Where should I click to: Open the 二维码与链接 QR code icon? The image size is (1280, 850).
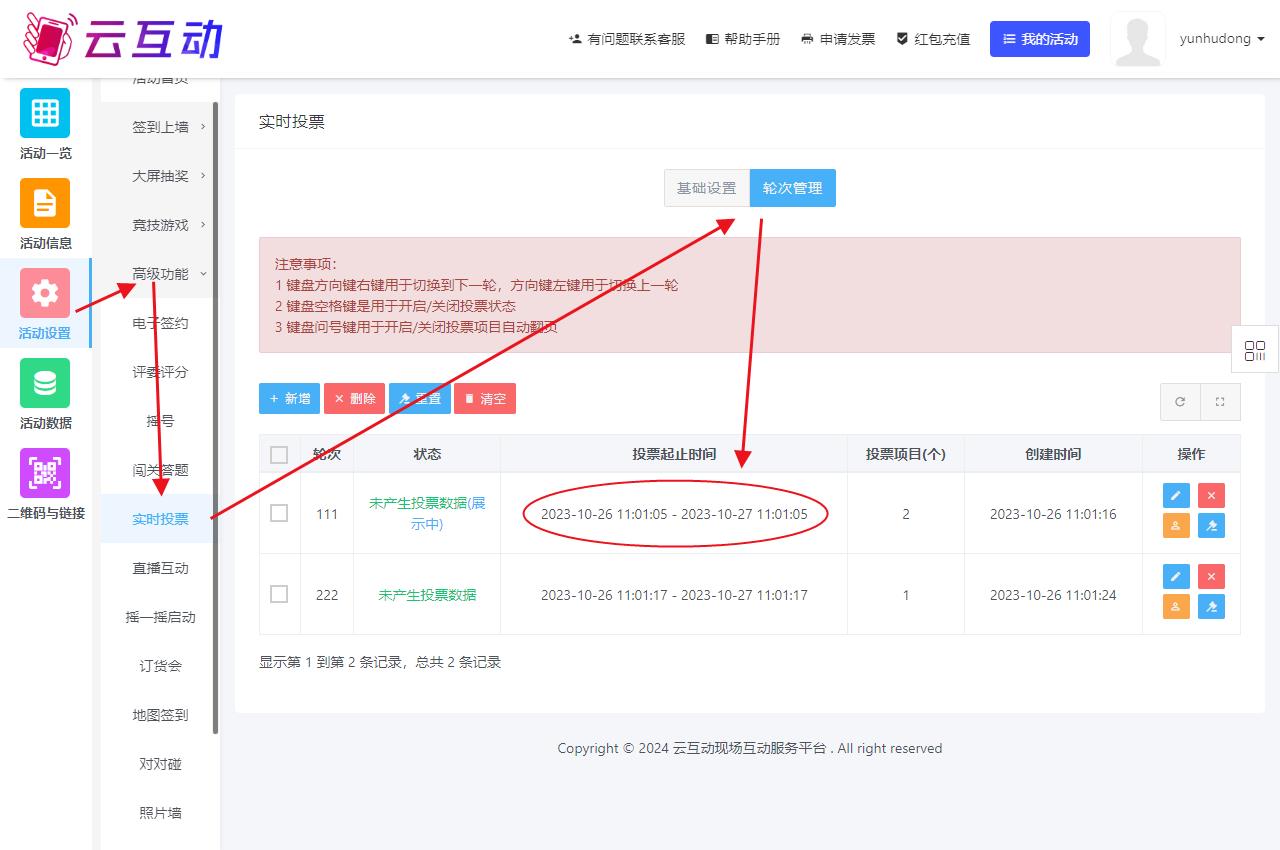click(x=45, y=473)
